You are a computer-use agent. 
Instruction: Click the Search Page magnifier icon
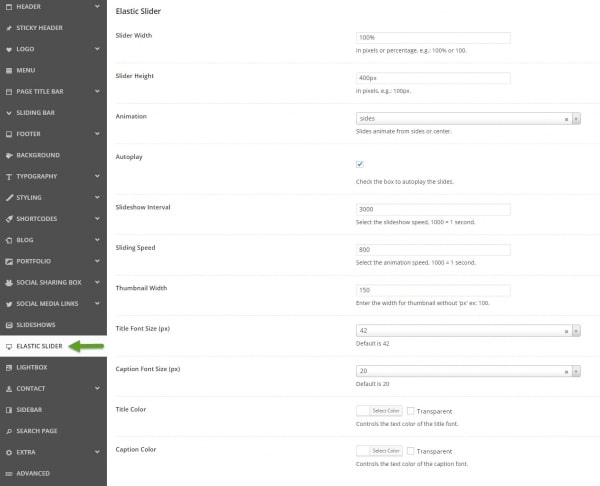(x=9, y=431)
